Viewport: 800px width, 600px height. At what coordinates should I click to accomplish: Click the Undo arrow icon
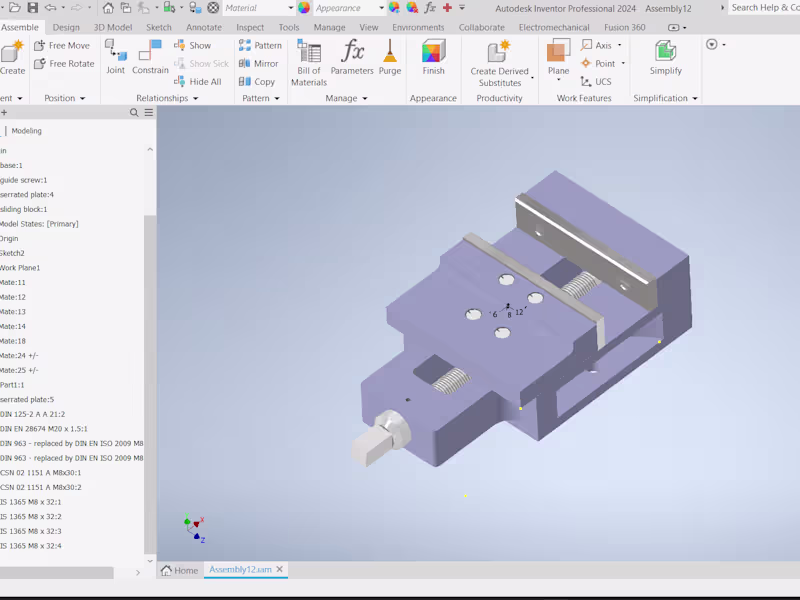tap(51, 8)
